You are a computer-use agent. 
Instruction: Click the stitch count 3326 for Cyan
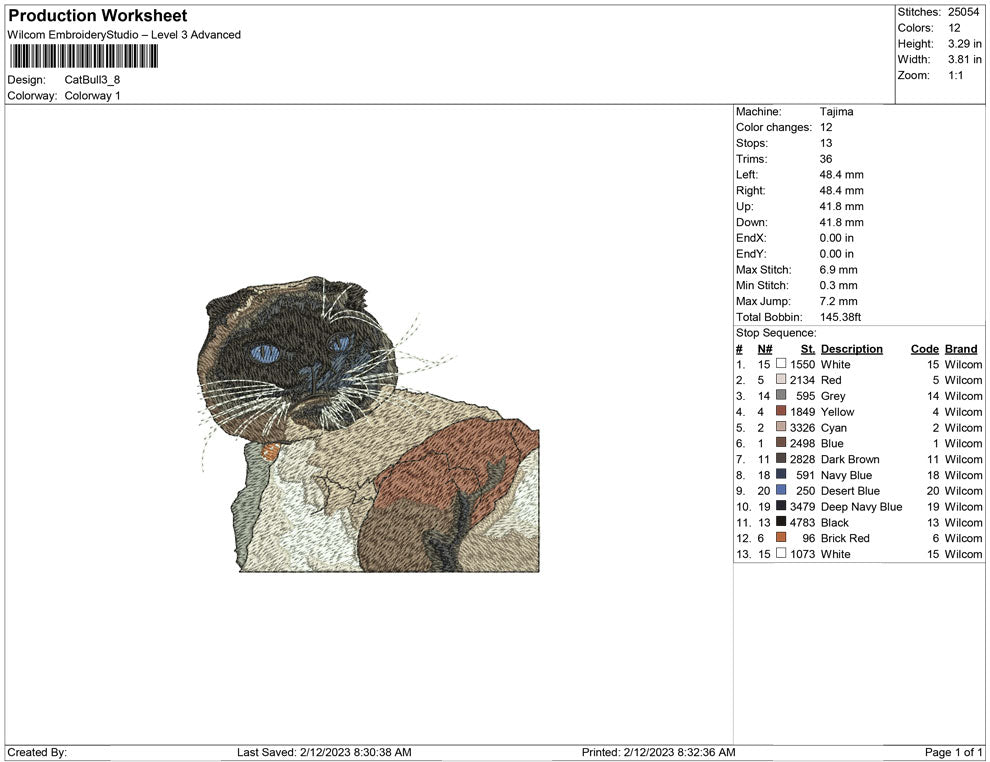[802, 427]
